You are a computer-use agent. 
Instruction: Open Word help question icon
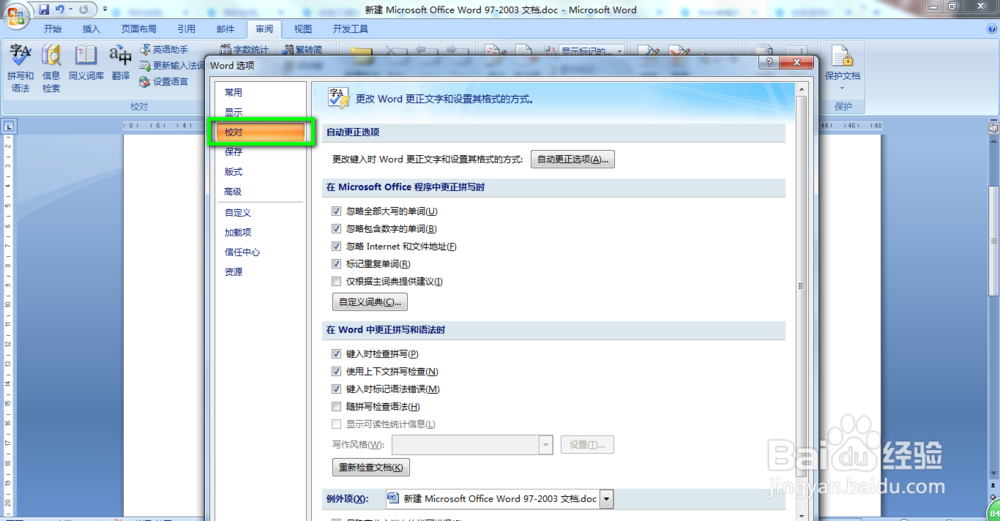coord(992,29)
